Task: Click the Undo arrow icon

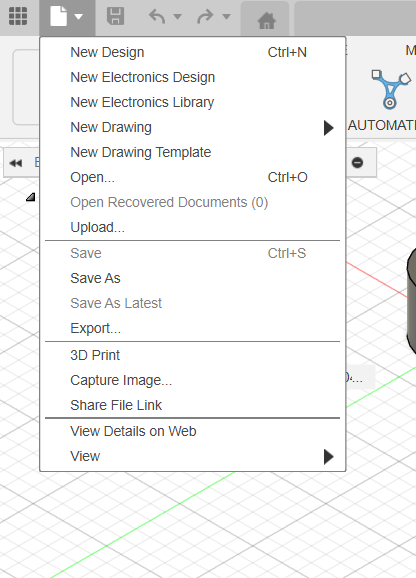Action: pos(157,16)
